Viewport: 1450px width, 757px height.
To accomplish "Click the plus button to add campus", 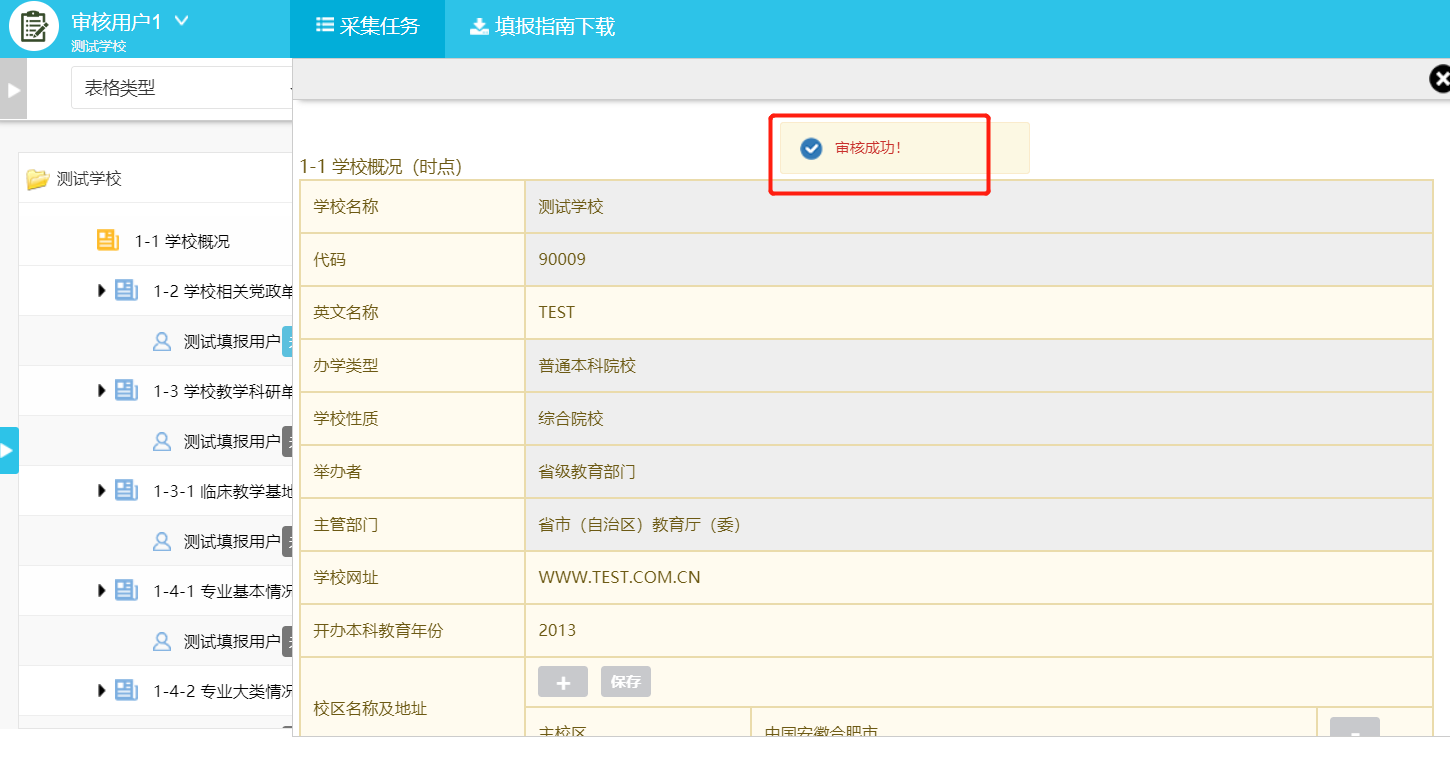I will [x=563, y=682].
